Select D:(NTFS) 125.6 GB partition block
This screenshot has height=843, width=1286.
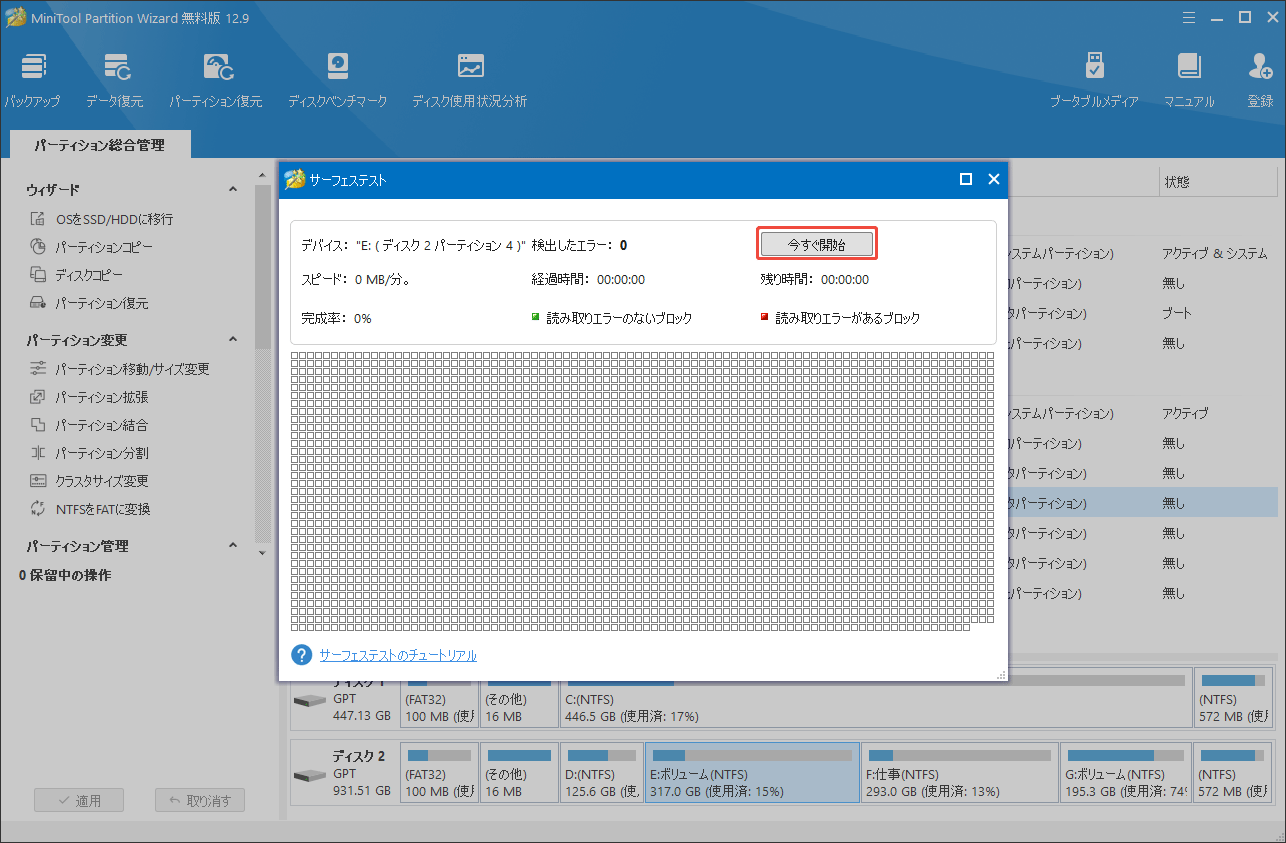(601, 772)
